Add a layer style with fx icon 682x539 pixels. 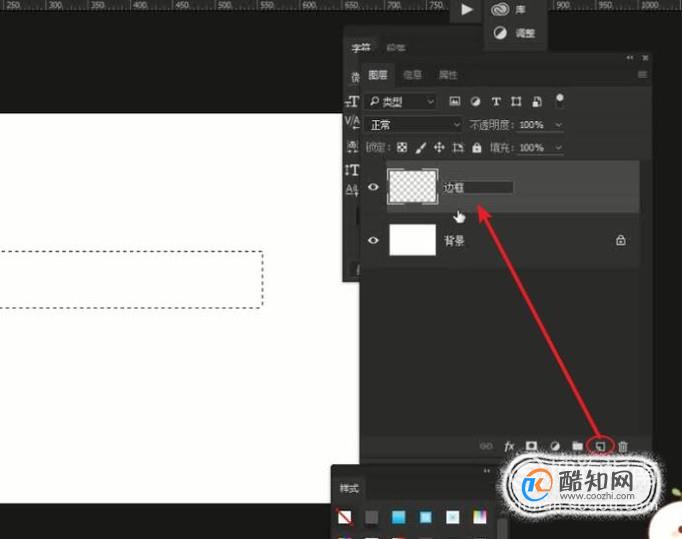(x=509, y=446)
